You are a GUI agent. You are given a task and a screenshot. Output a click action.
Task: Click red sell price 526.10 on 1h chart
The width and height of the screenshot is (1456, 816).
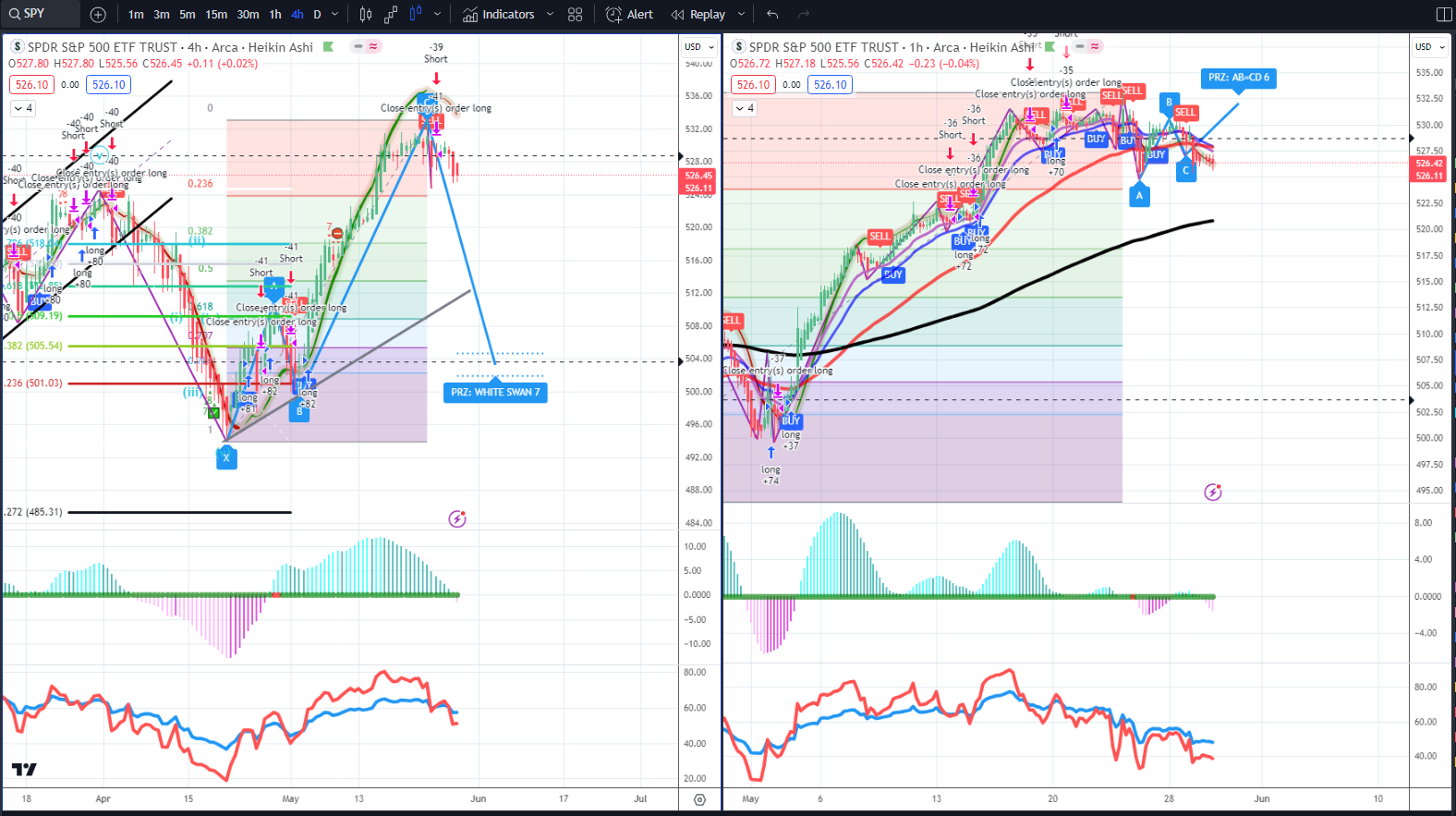pos(754,85)
